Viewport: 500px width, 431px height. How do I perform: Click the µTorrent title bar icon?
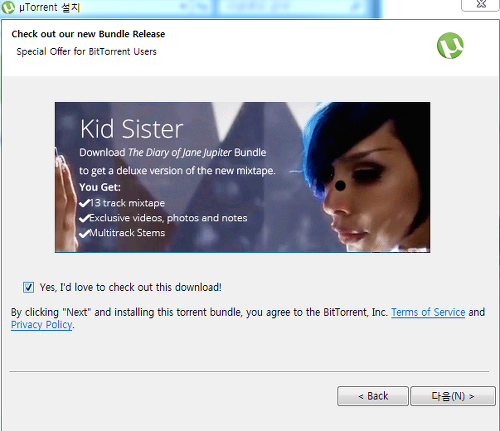pyautogui.click(x=8, y=7)
